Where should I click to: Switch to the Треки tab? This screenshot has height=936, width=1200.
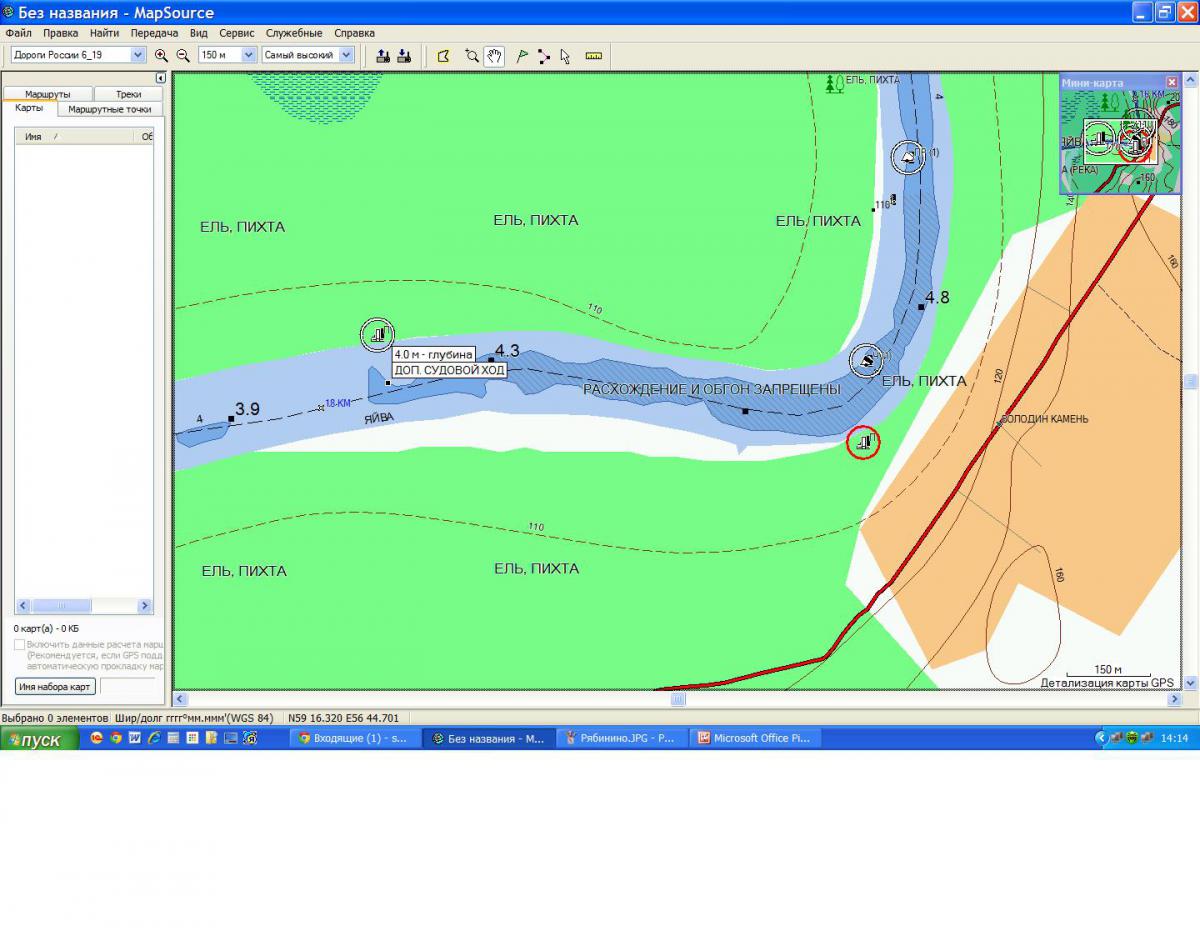tap(128, 94)
